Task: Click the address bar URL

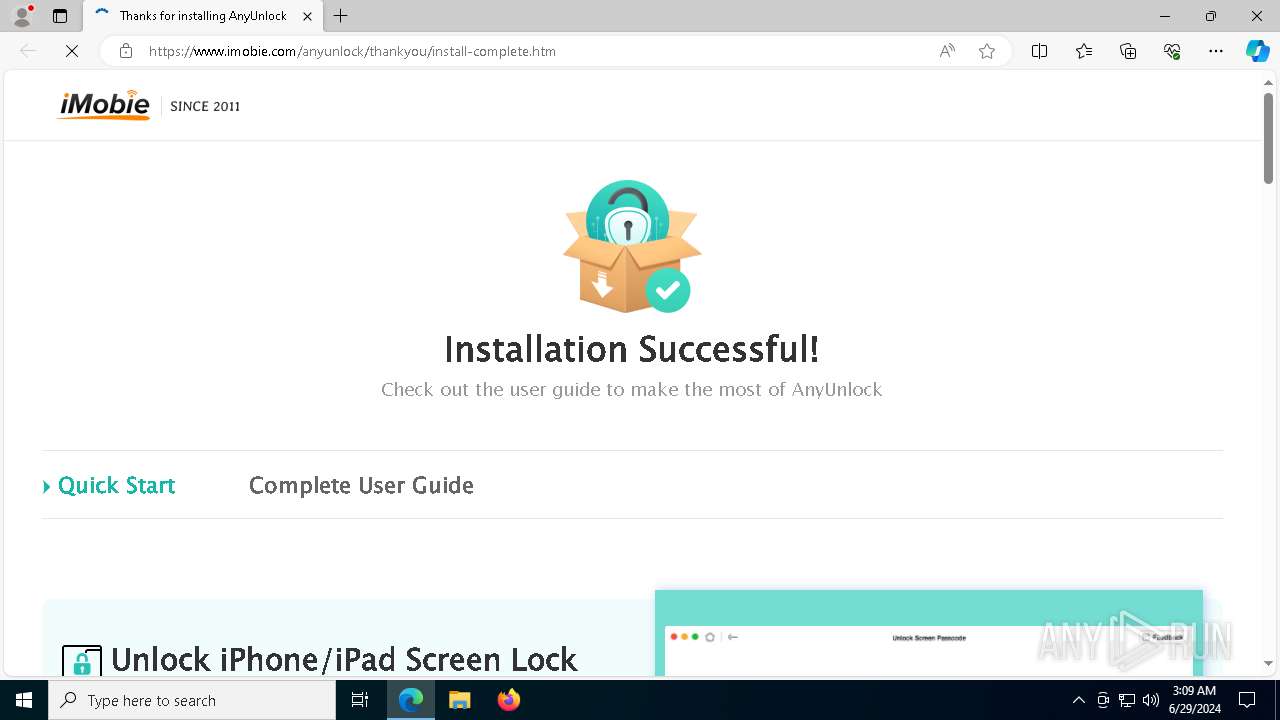Action: tap(352, 51)
